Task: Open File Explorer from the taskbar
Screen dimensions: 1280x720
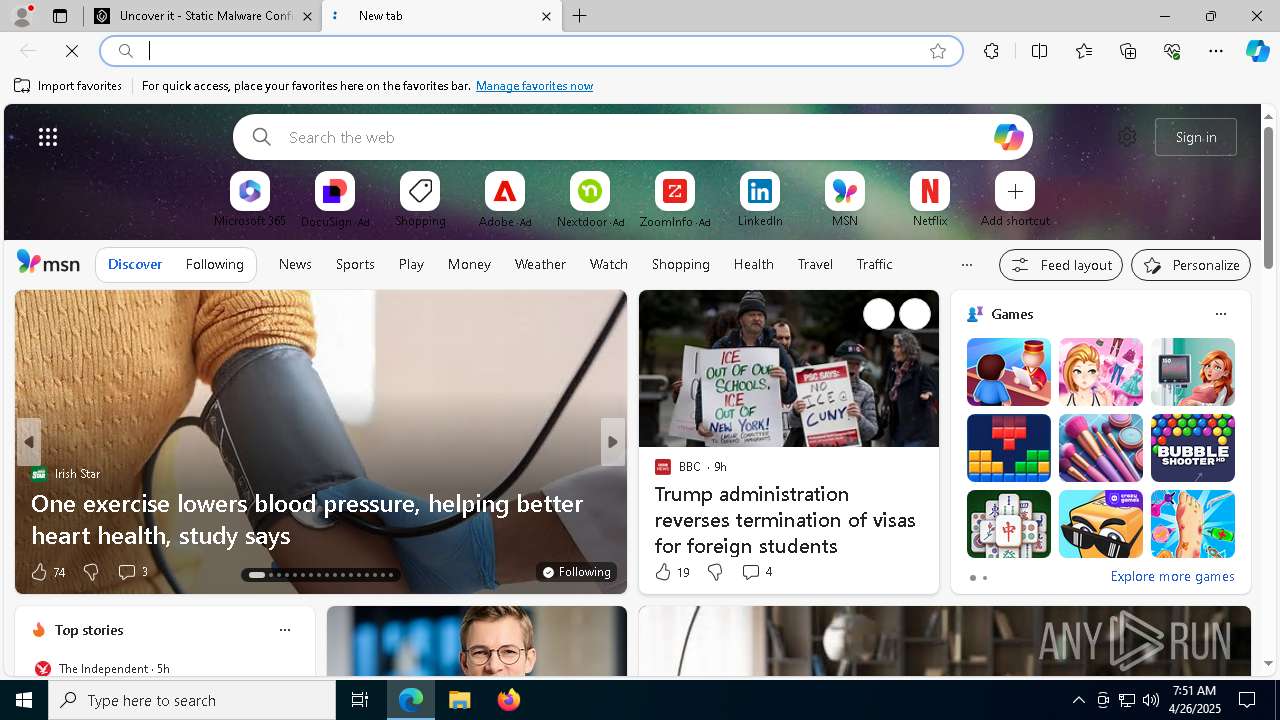Action: (460, 700)
